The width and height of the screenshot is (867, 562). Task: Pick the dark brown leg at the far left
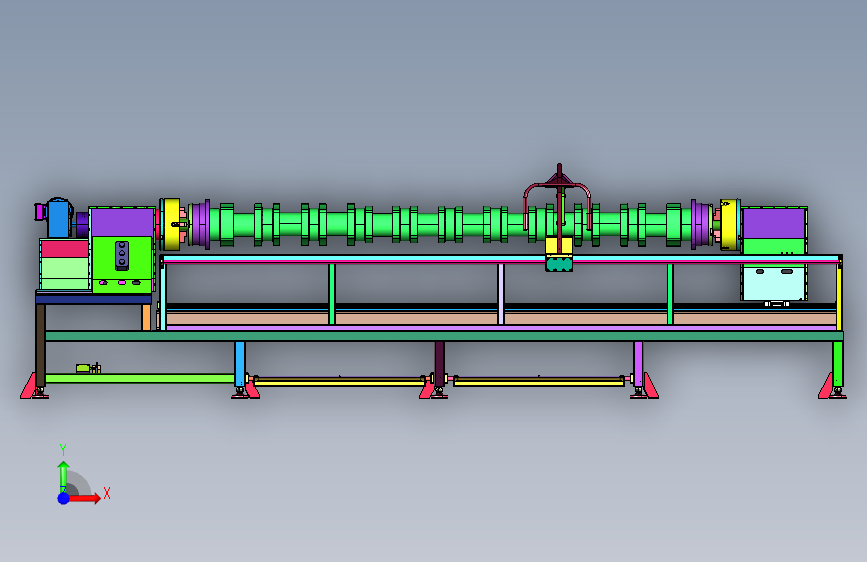40,345
